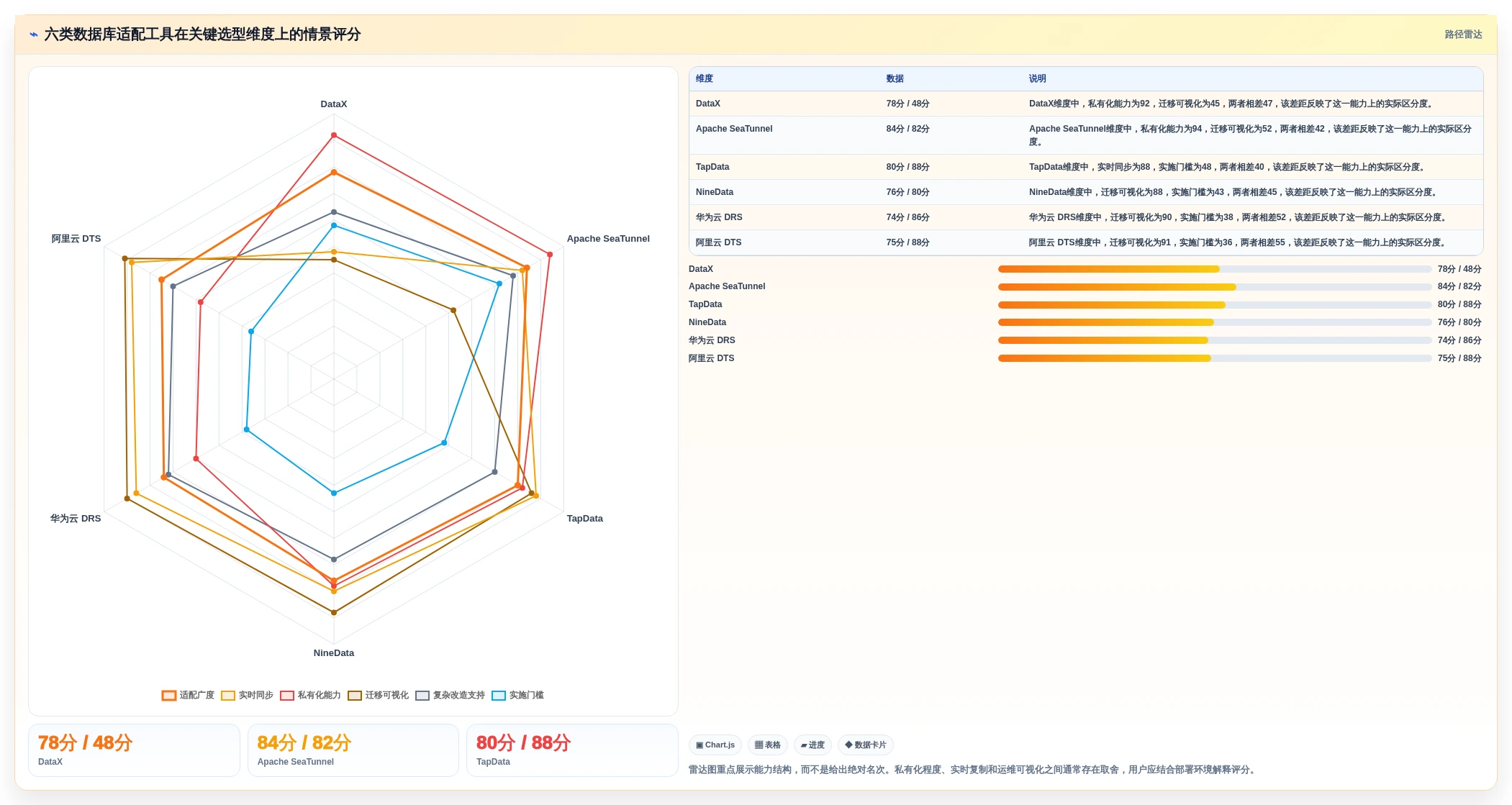Click the 说明 column header
1512x805 pixels.
(x=1037, y=79)
